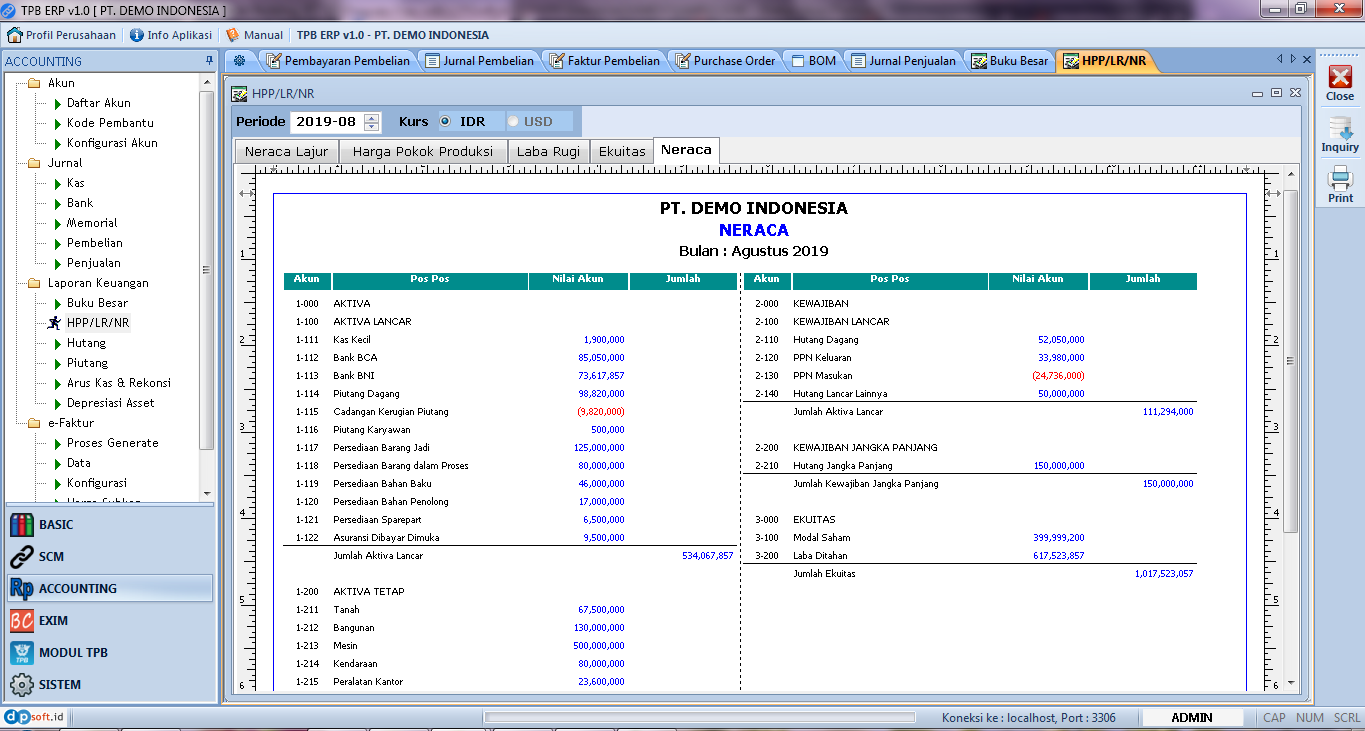Increase the Periode value with stepper
The width and height of the screenshot is (1365, 731).
click(x=372, y=118)
